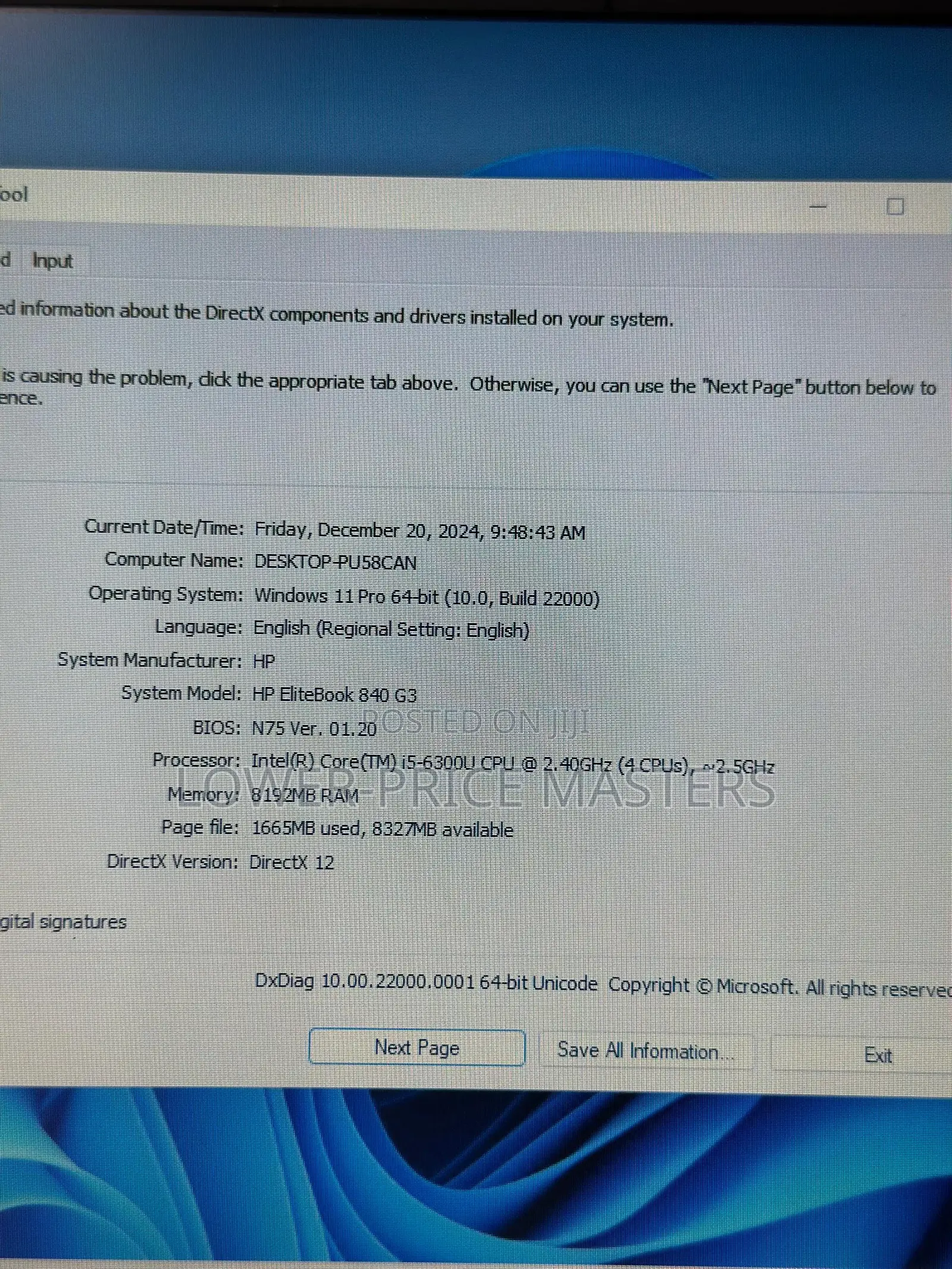Viewport: 952px width, 1269px height.
Task: Select BIOS value 'N75 Ver. 01.20'
Action: click(314, 728)
